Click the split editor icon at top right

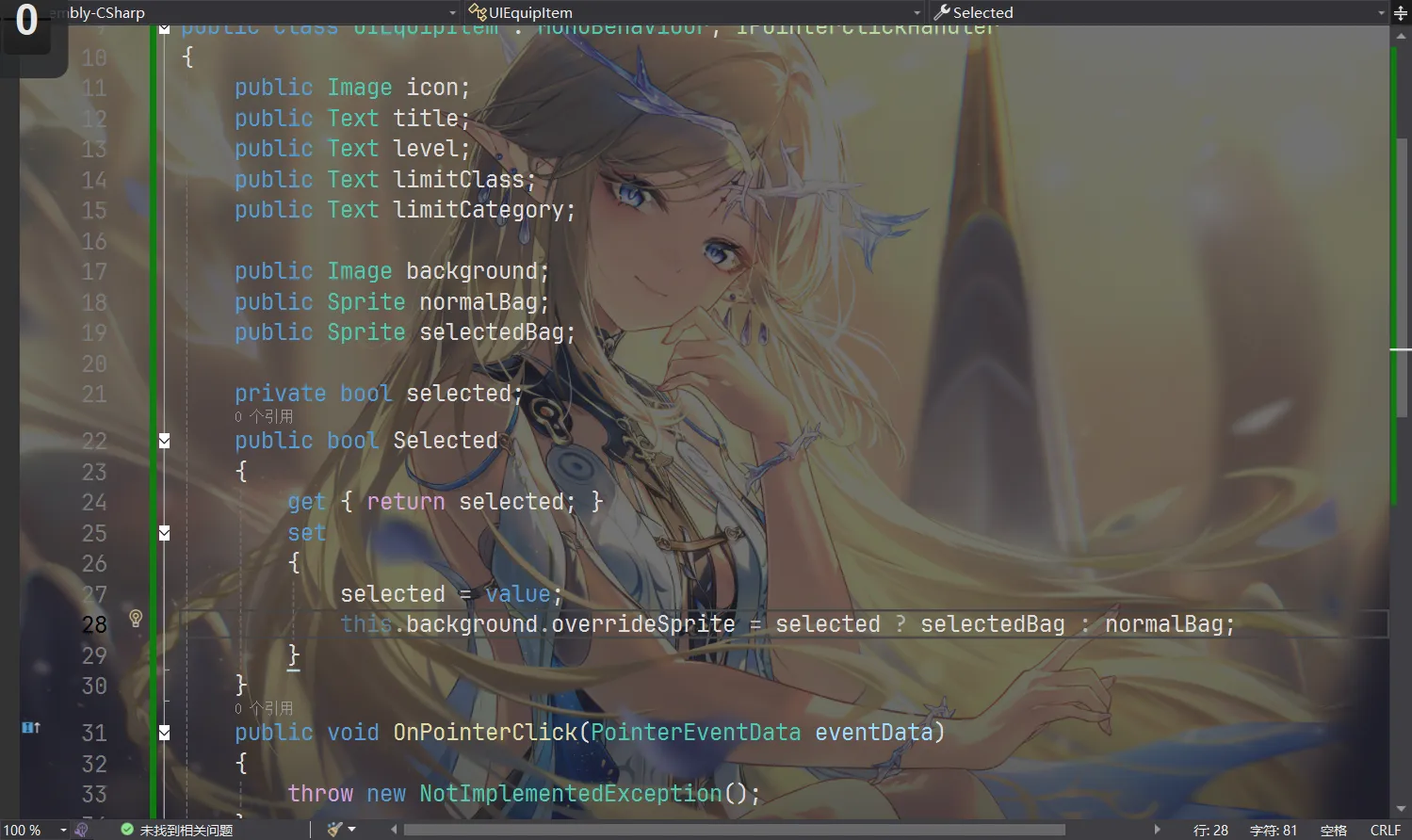coord(1400,12)
